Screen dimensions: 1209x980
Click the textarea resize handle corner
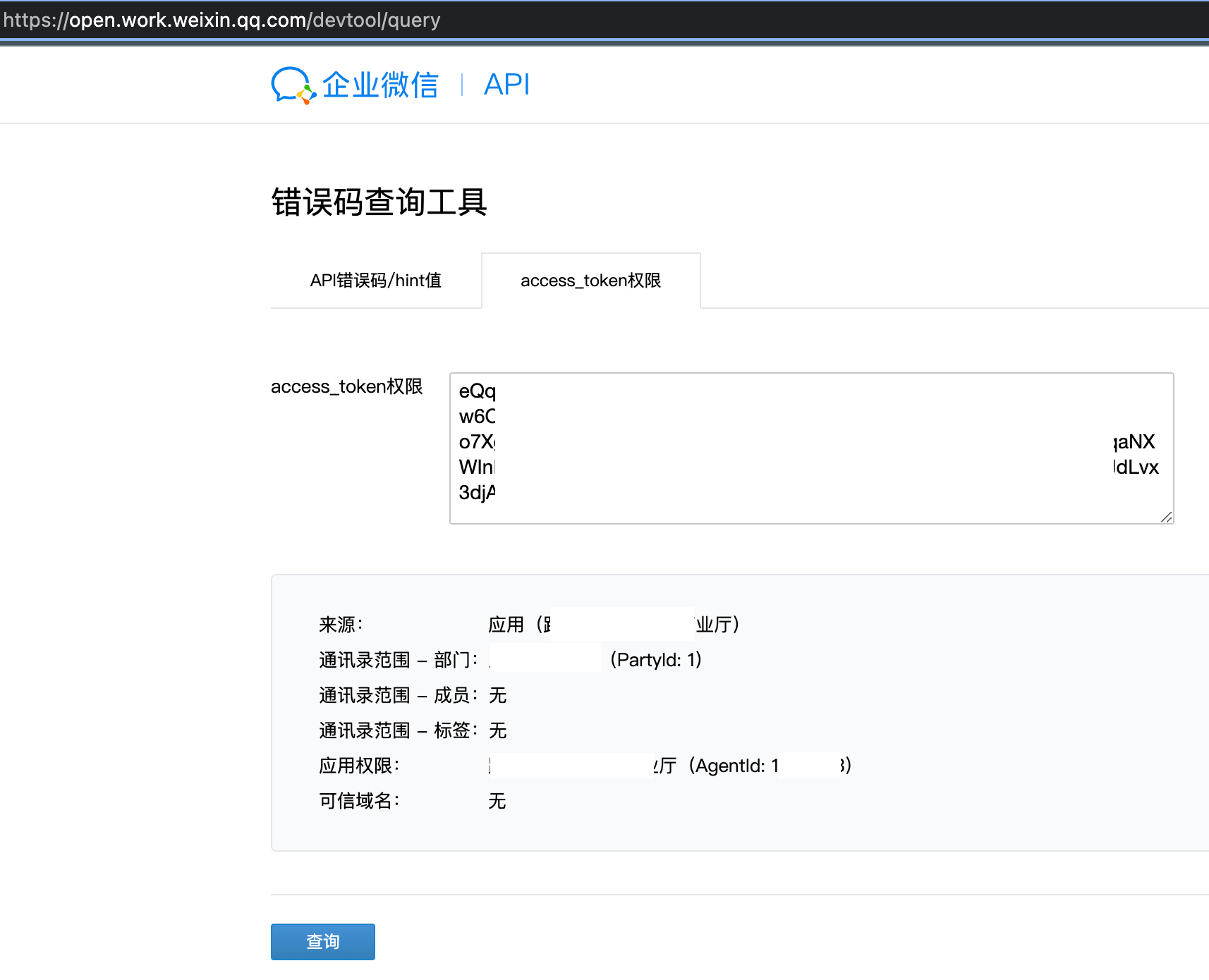click(x=1166, y=517)
